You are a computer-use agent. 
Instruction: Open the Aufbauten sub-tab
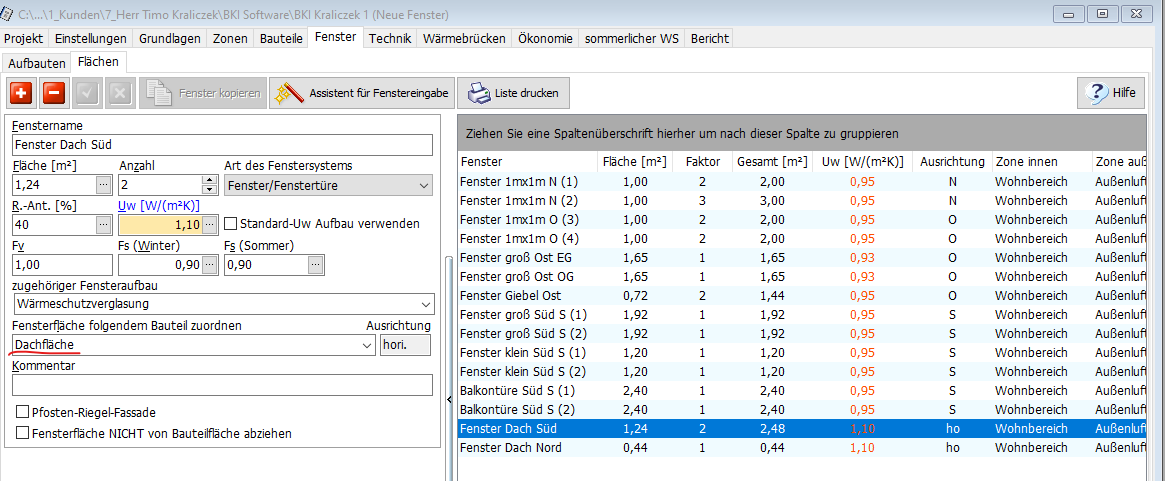point(36,62)
